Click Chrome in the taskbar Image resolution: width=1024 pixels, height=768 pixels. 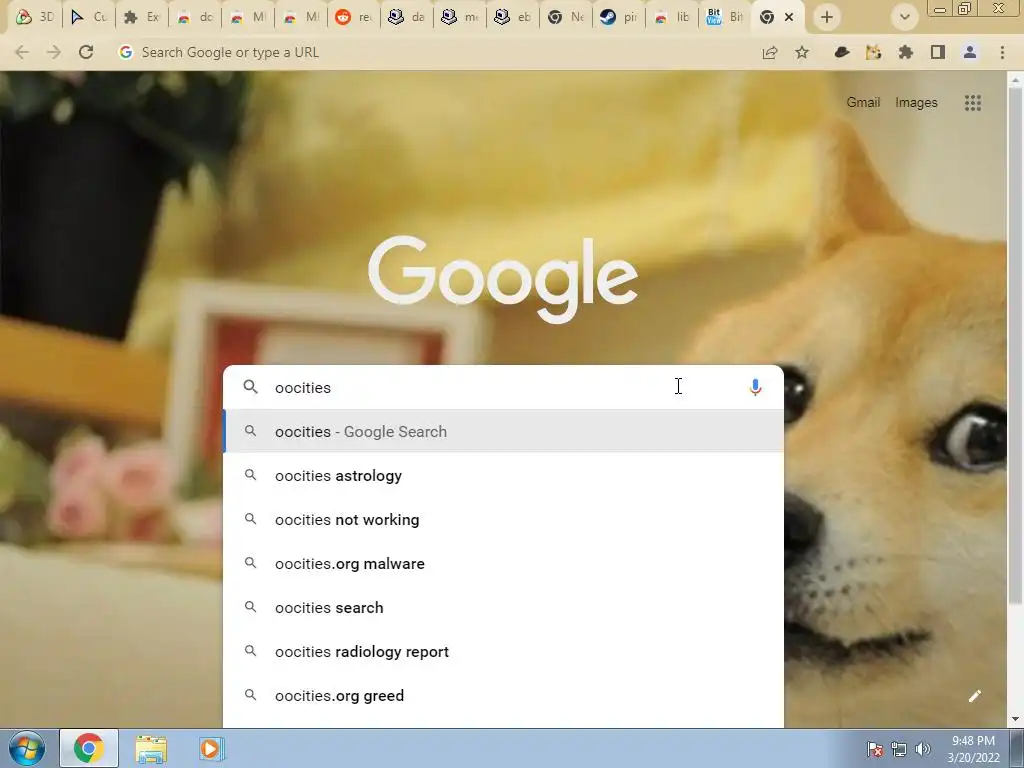click(89, 748)
